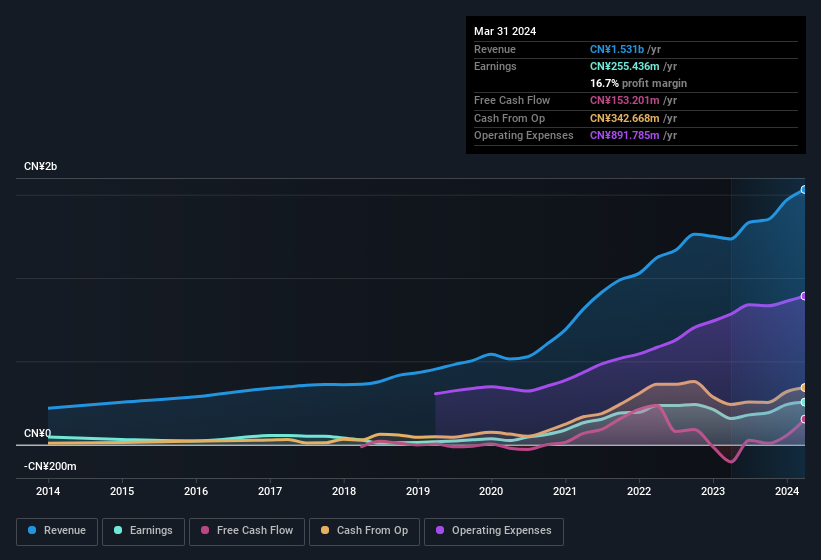
Task: Click the CN¥2b y-axis label
Action: (40, 166)
